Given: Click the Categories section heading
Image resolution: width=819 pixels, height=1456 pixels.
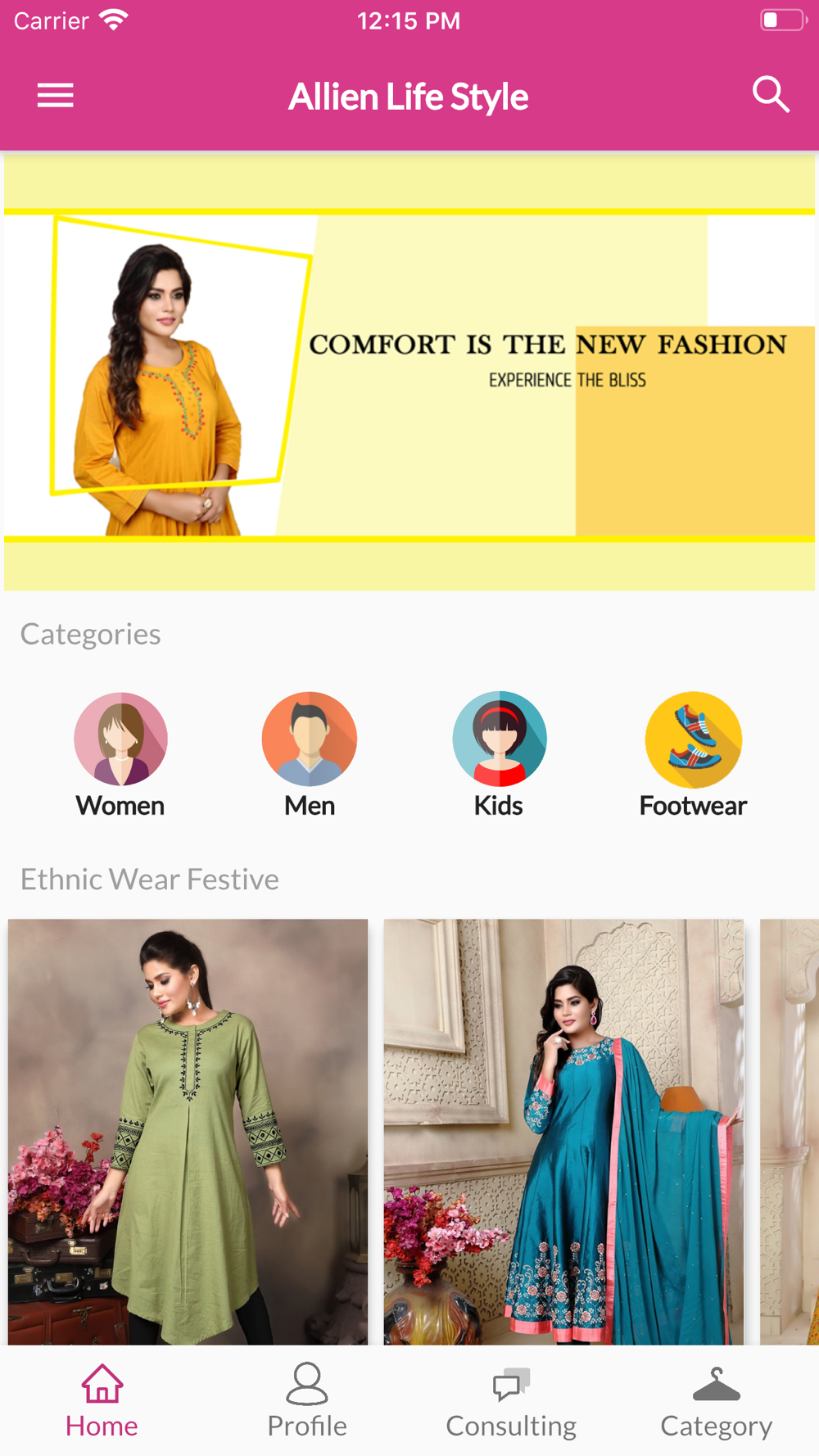Looking at the screenshot, I should pos(91,634).
